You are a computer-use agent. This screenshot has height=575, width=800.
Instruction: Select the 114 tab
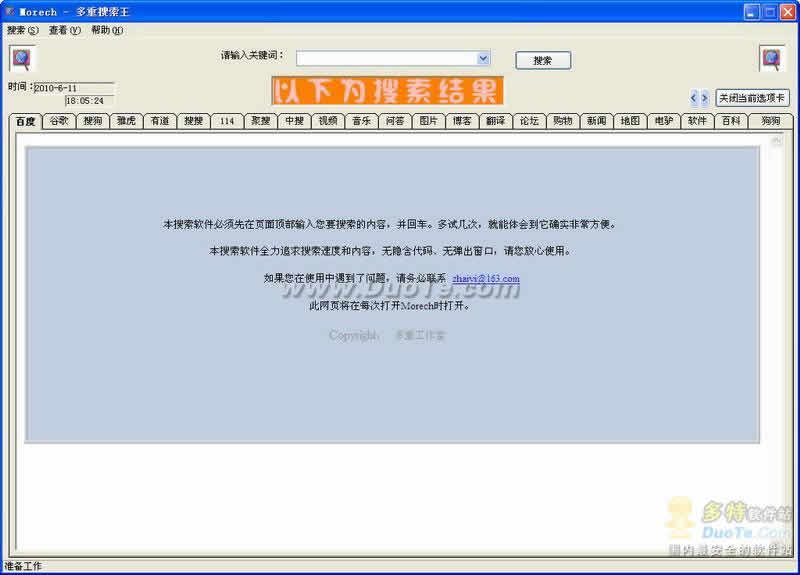pos(227,121)
